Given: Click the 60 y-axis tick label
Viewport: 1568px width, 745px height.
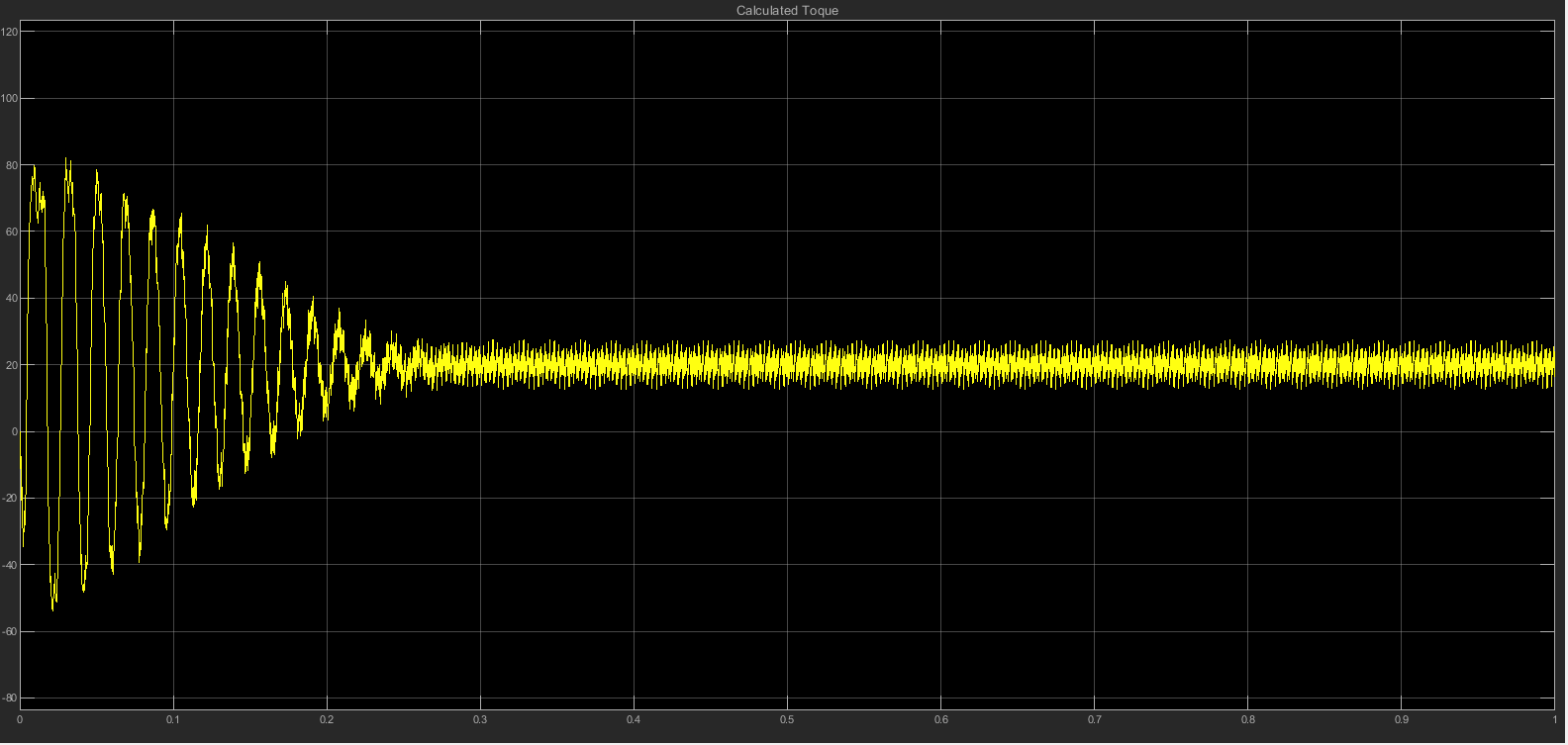Looking at the screenshot, I should click(11, 232).
